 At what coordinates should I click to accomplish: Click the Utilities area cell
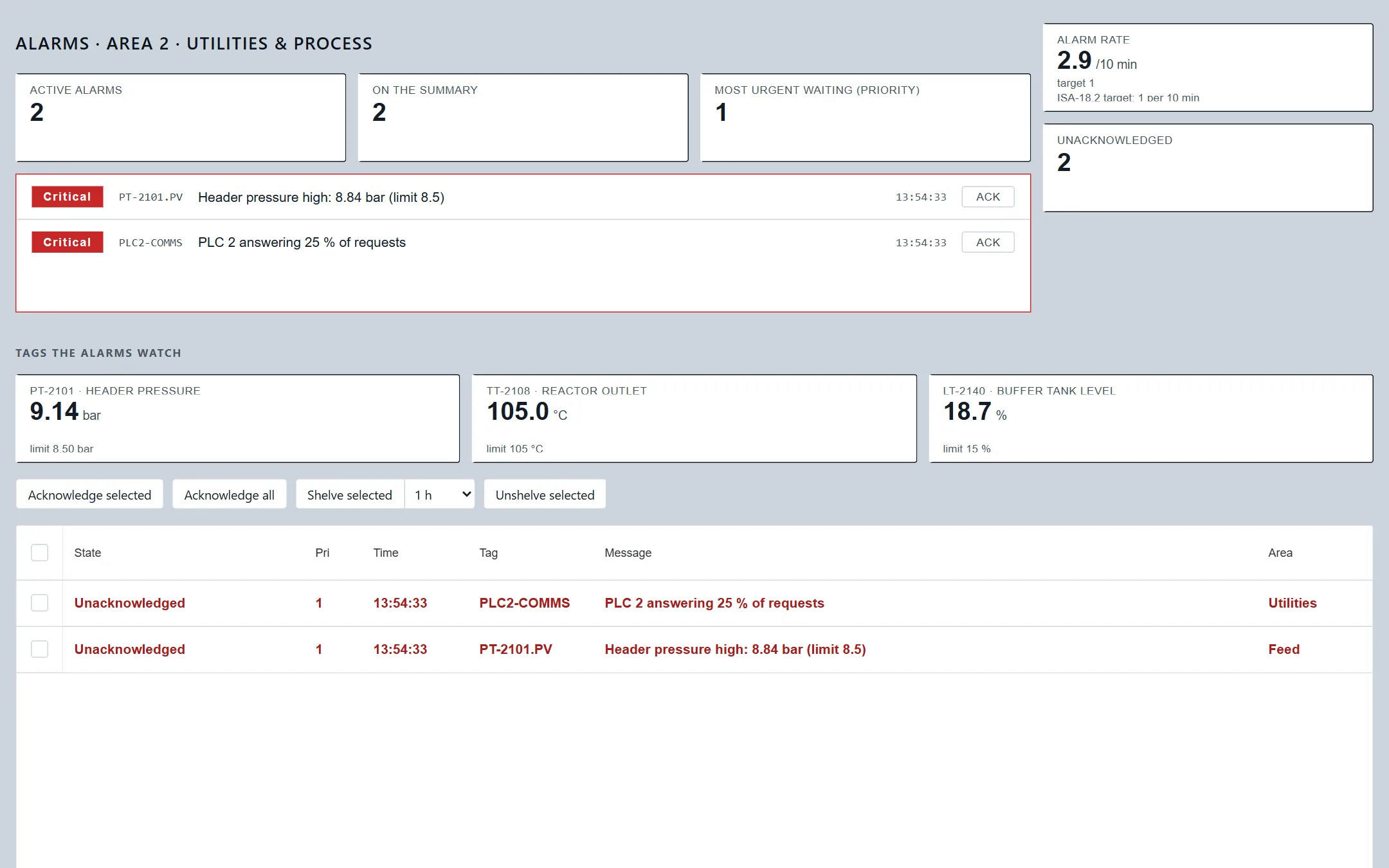[x=1293, y=603]
